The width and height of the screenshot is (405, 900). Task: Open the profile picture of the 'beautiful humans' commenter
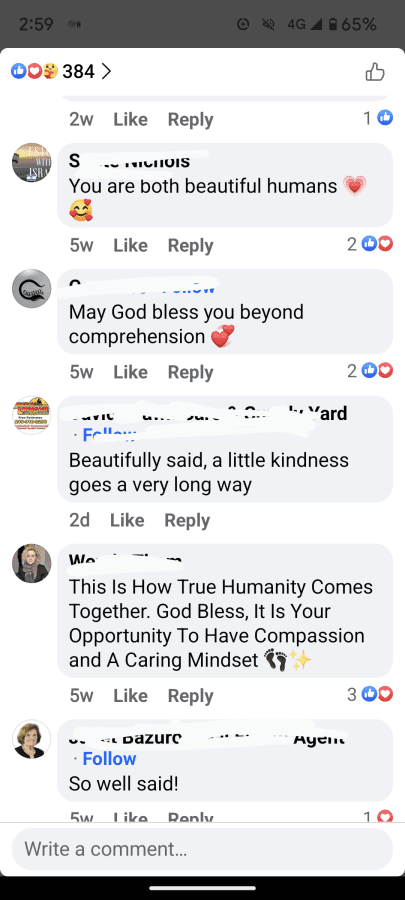point(32,162)
